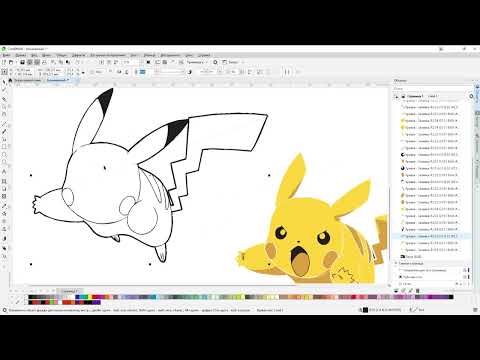The height and width of the screenshot is (360, 480).
Task: Select the Zoom tool
Action: point(4,107)
